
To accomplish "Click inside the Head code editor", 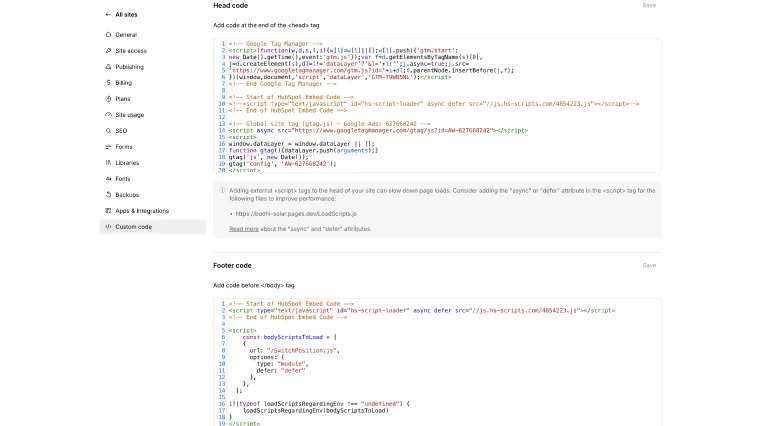I will pos(437,105).
